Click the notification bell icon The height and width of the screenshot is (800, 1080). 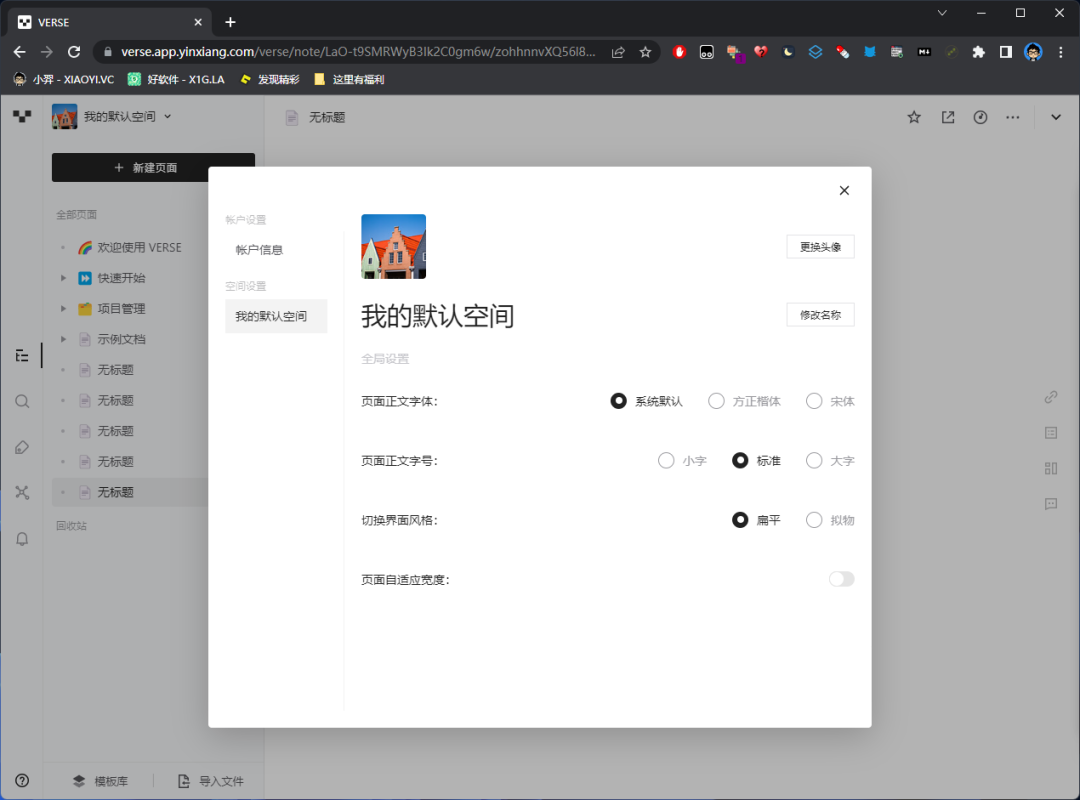click(x=22, y=539)
